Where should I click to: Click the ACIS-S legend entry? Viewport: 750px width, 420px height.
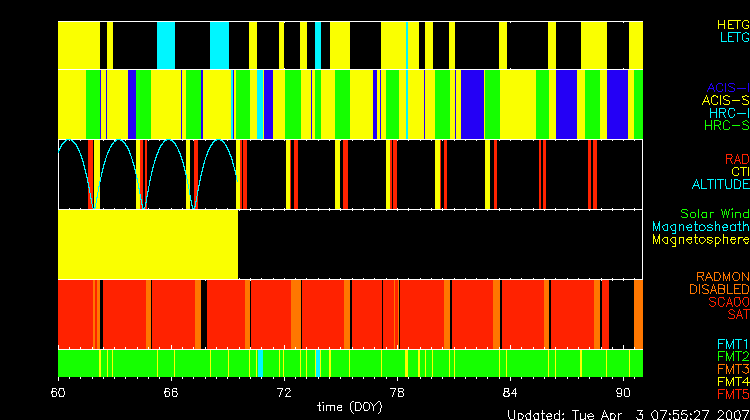725,100
